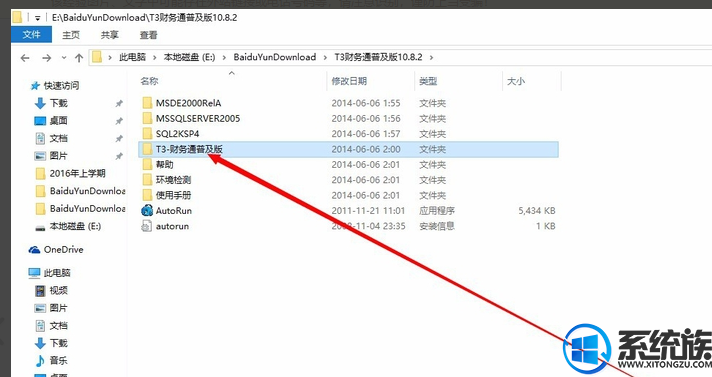Click 本地磁盘 (E:) in the address bar
This screenshot has width=712, height=377.
(x=189, y=57)
